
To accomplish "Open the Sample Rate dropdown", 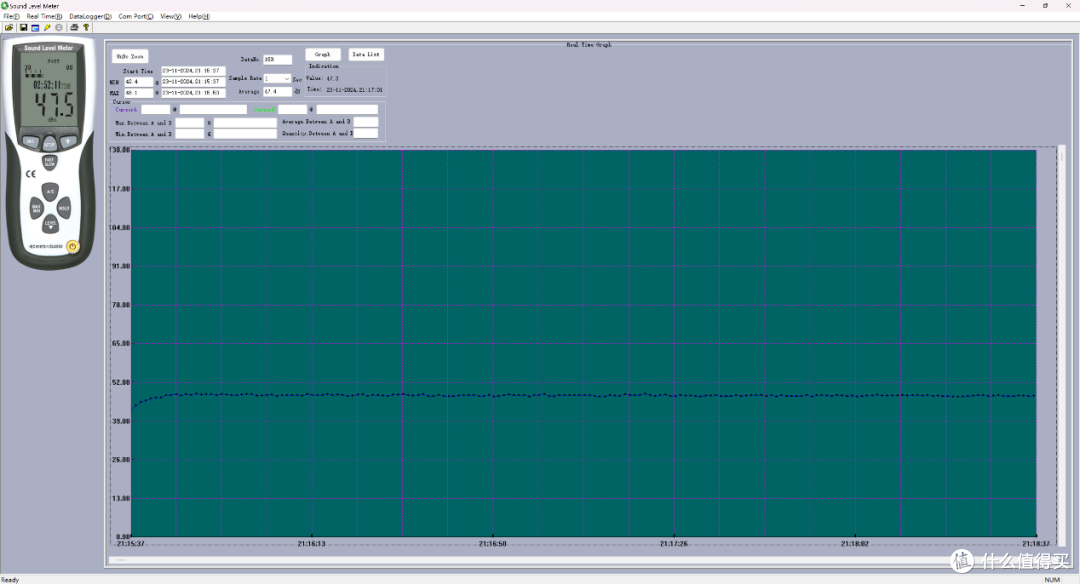I will 278,79.
